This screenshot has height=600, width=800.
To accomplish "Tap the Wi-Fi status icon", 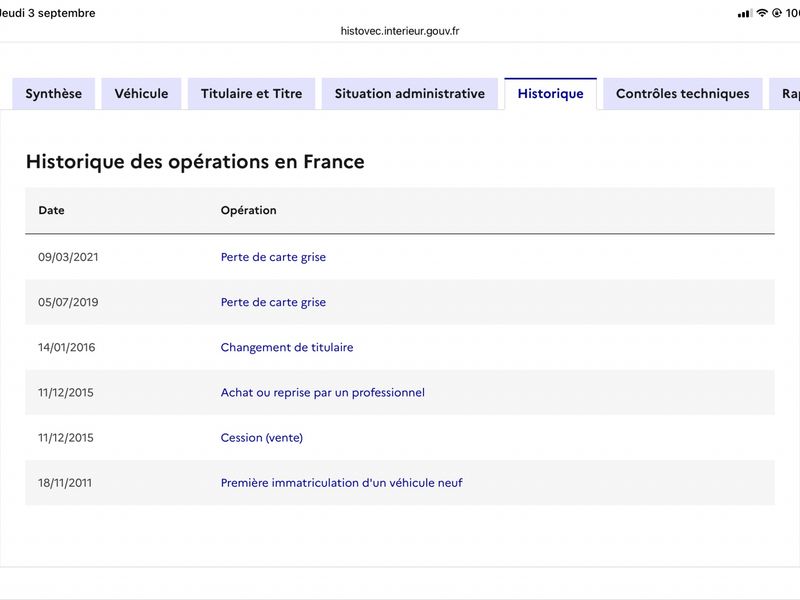I will (762, 13).
